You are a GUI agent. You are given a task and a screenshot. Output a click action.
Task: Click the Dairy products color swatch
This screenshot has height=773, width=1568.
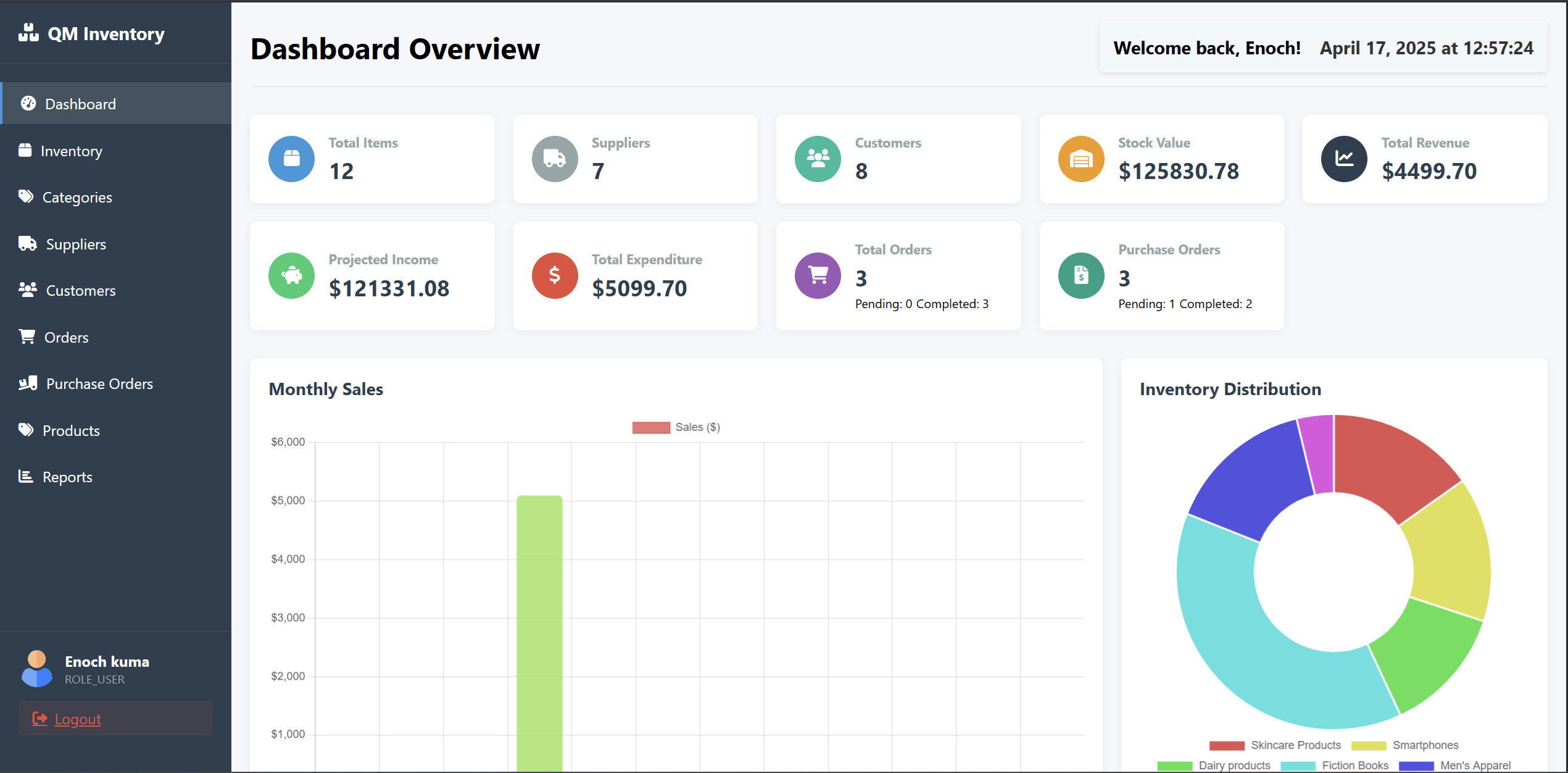1174,766
